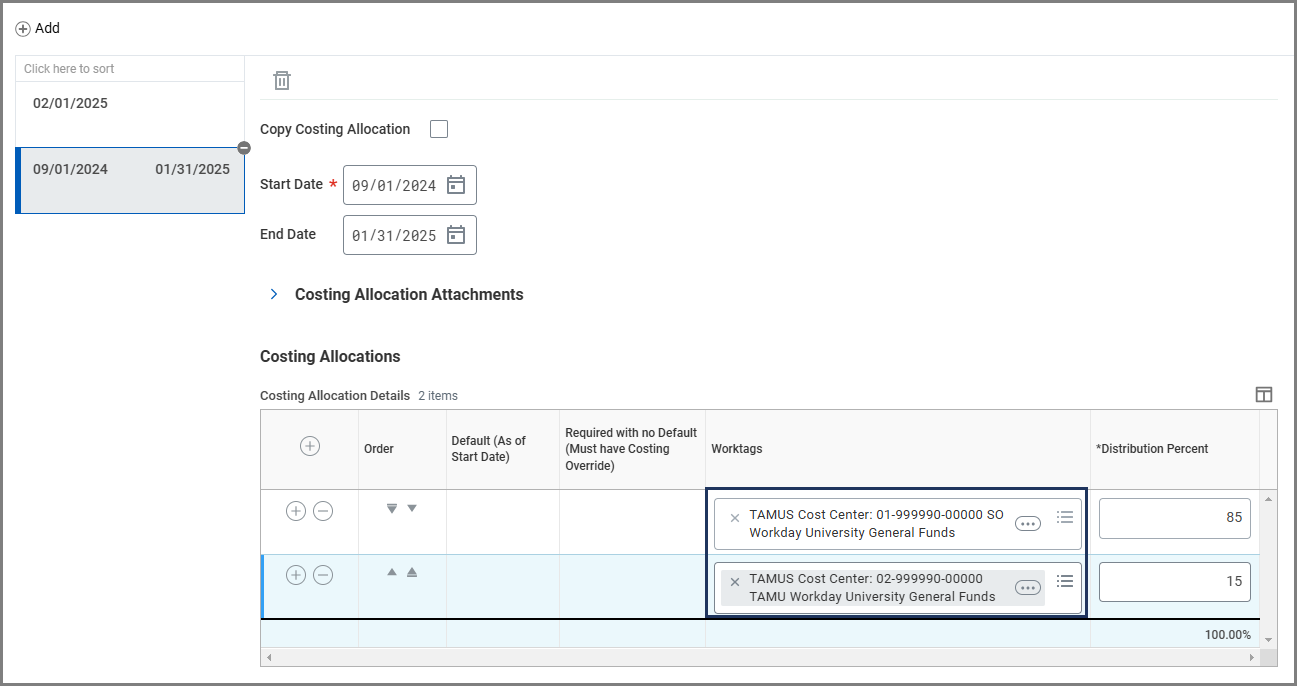Open table column view settings icon

click(x=1264, y=395)
